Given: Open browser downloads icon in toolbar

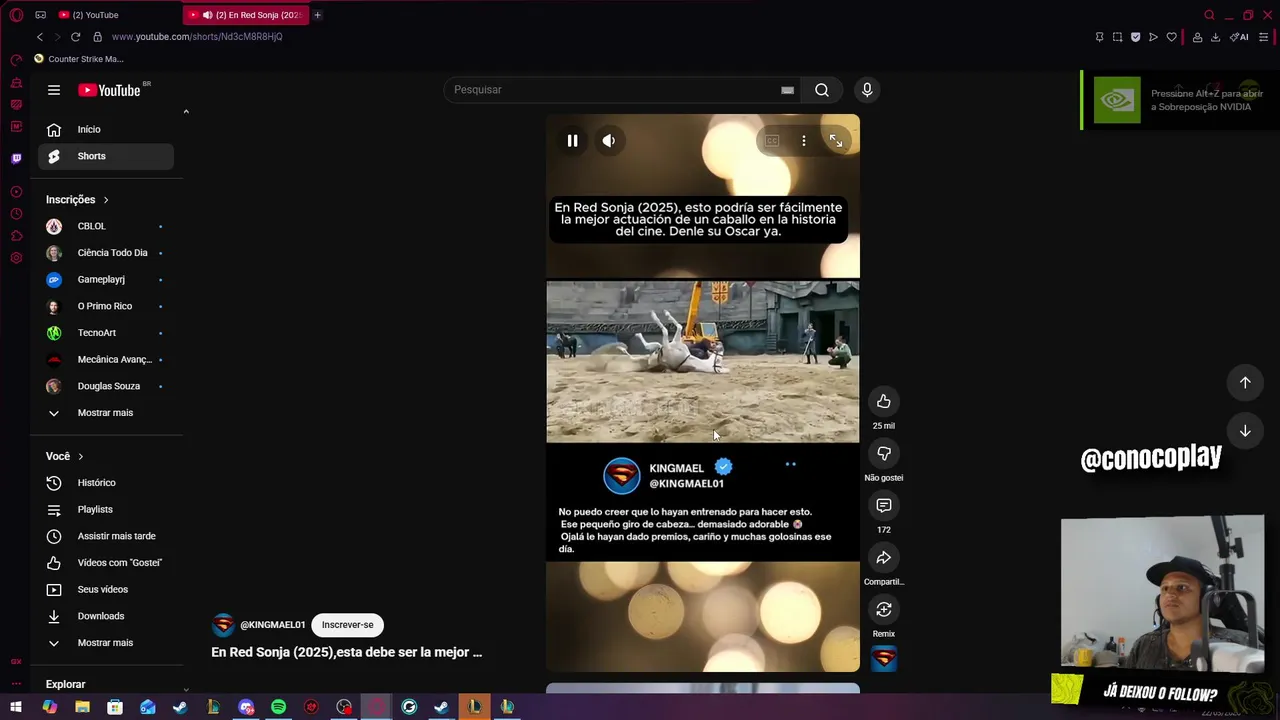Looking at the screenshot, I should click(x=1215, y=37).
